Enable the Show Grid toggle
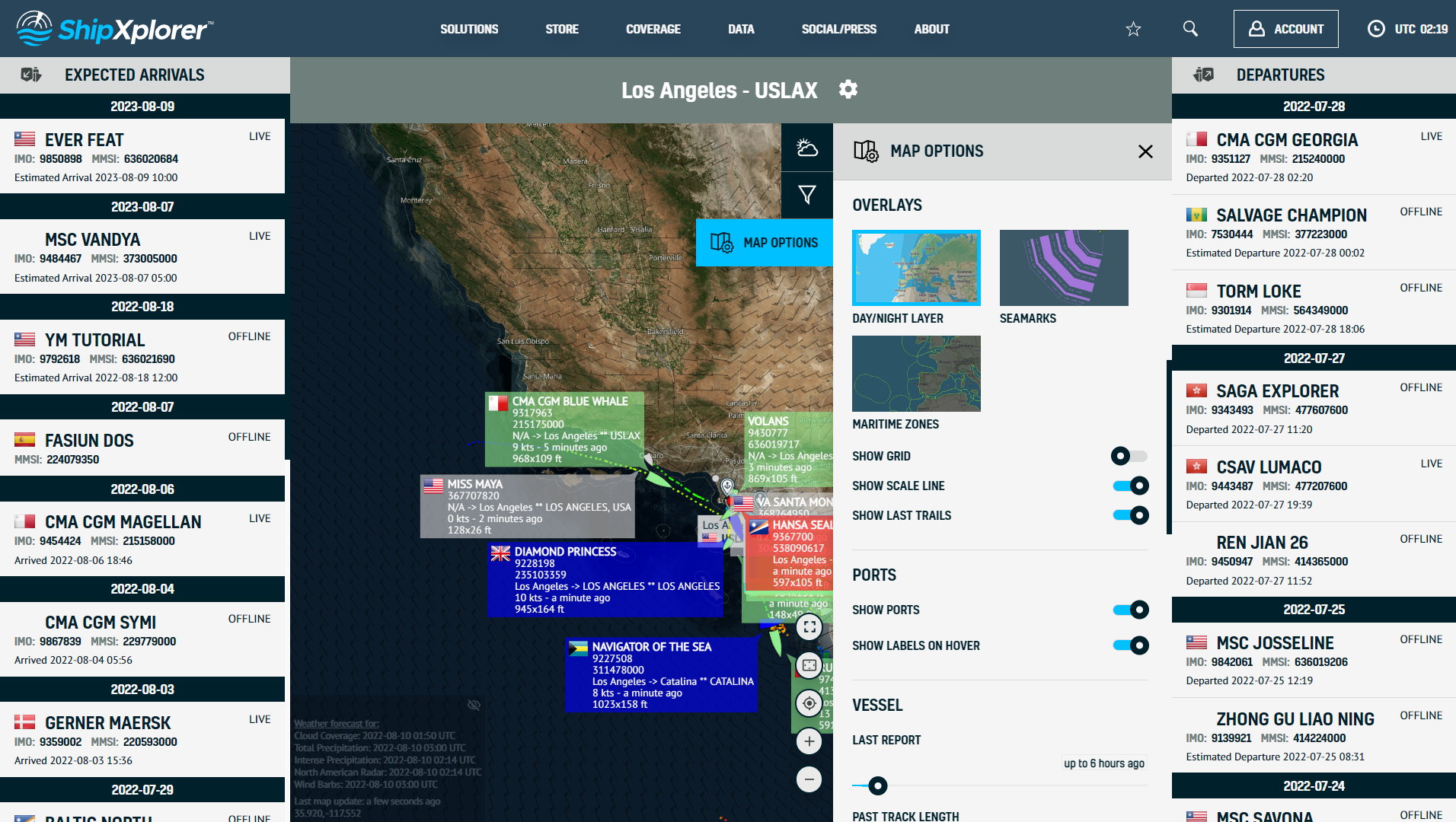 (1129, 456)
